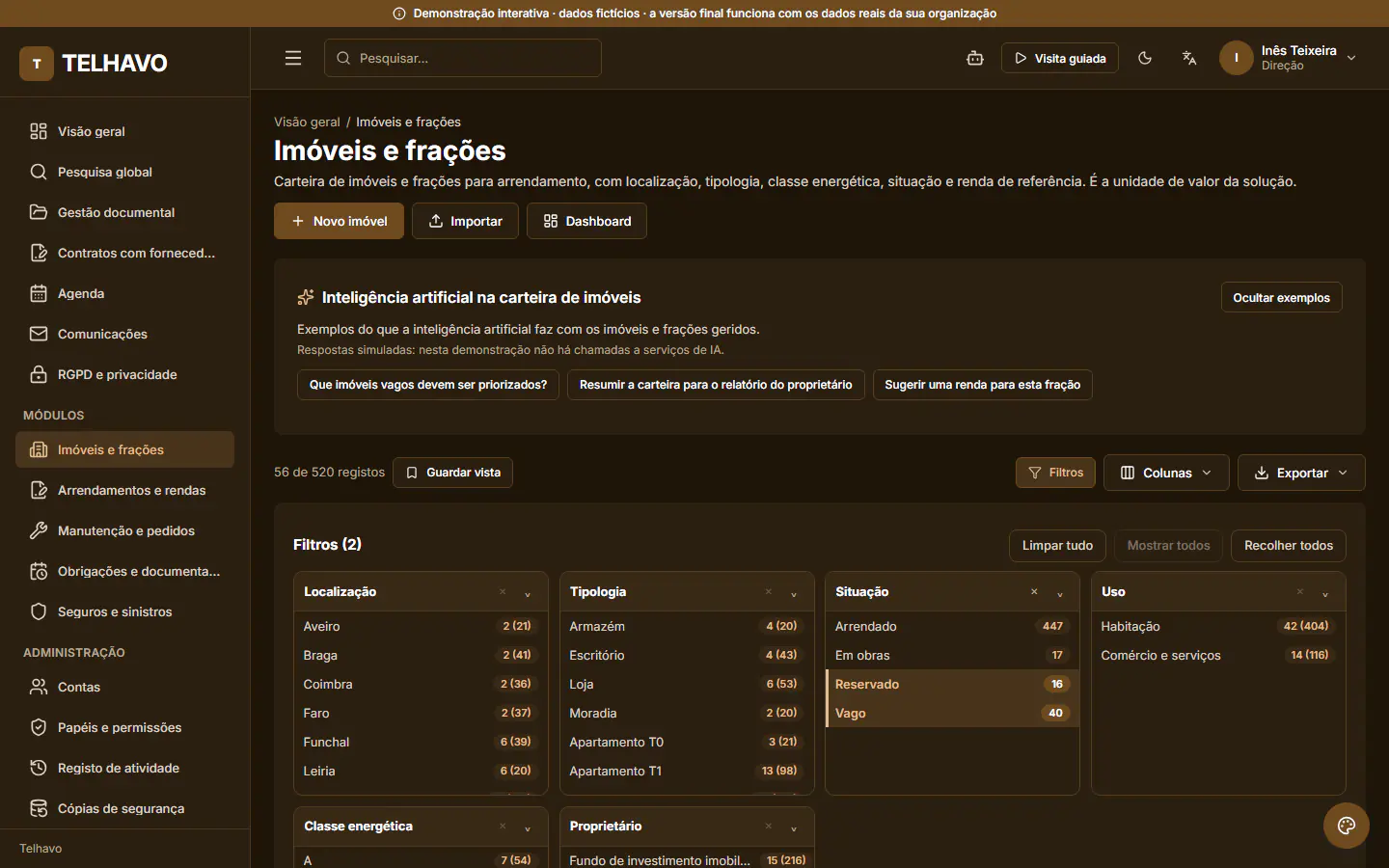The image size is (1389, 868).
Task: Deselect the Vago situação filter
Action: point(952,713)
